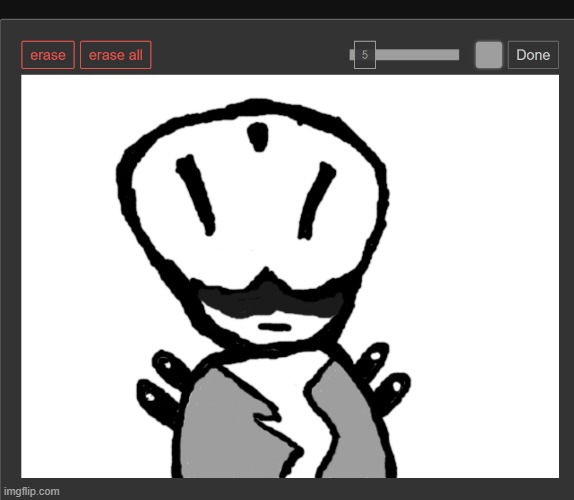Click the lower finger shape on left side
Viewport: 574px width, 500px height.
156,401
